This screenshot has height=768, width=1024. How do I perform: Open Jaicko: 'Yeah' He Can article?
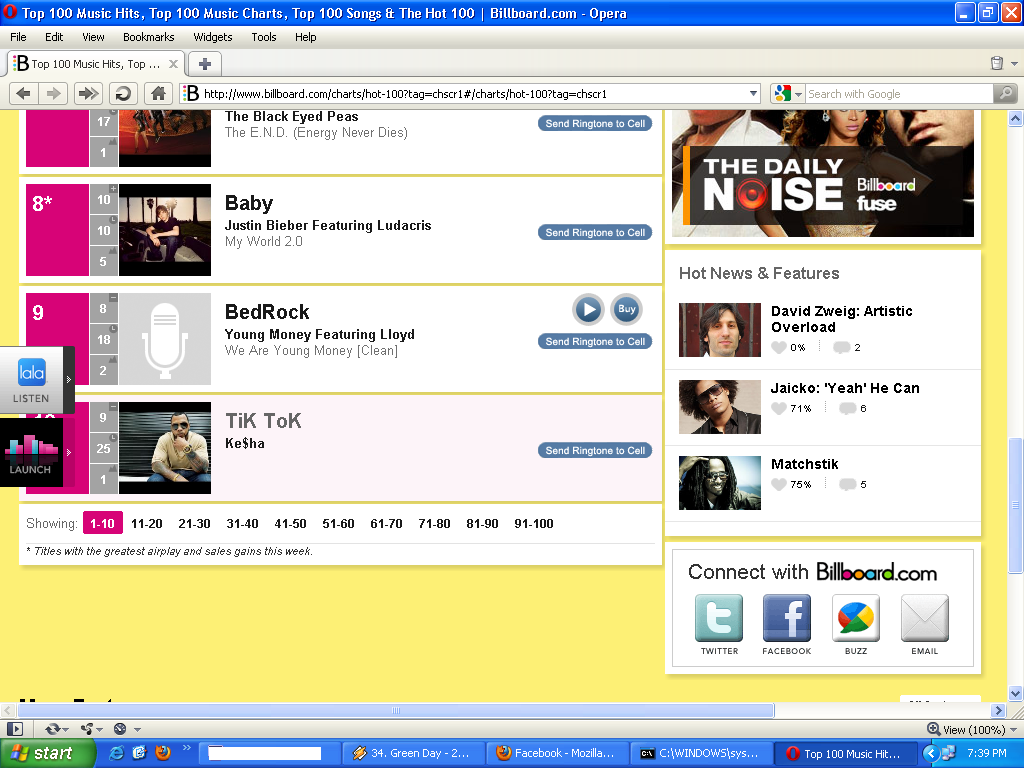coord(845,388)
